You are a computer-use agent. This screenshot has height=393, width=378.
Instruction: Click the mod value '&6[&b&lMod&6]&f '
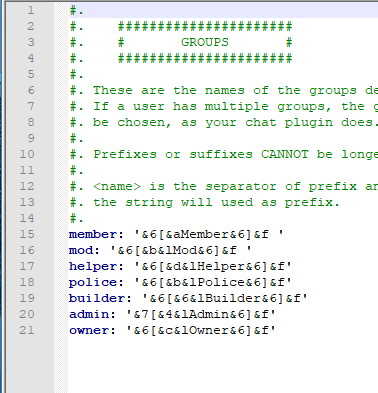[181, 250]
